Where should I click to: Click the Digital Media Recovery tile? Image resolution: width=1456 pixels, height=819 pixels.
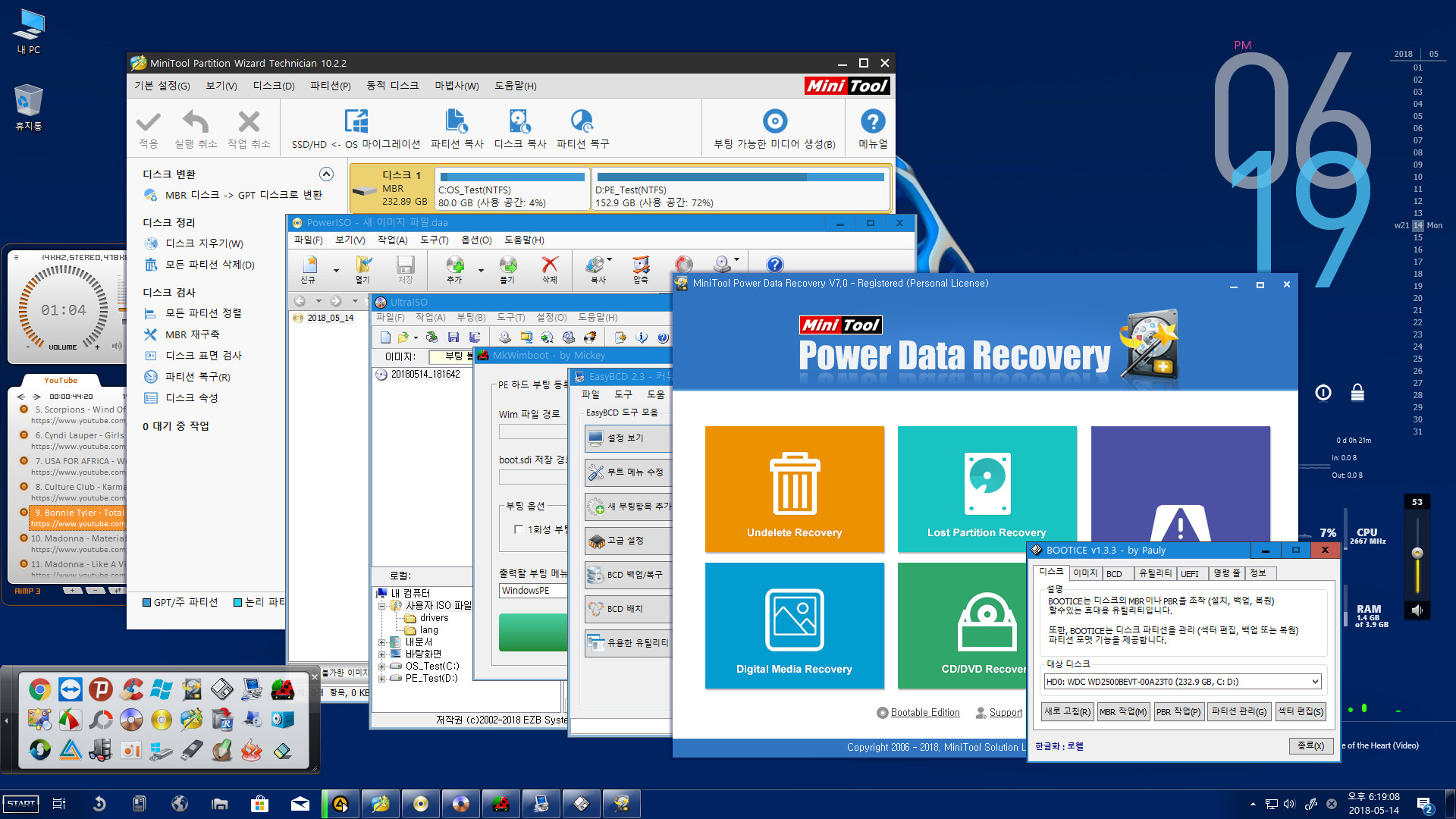[x=795, y=626]
